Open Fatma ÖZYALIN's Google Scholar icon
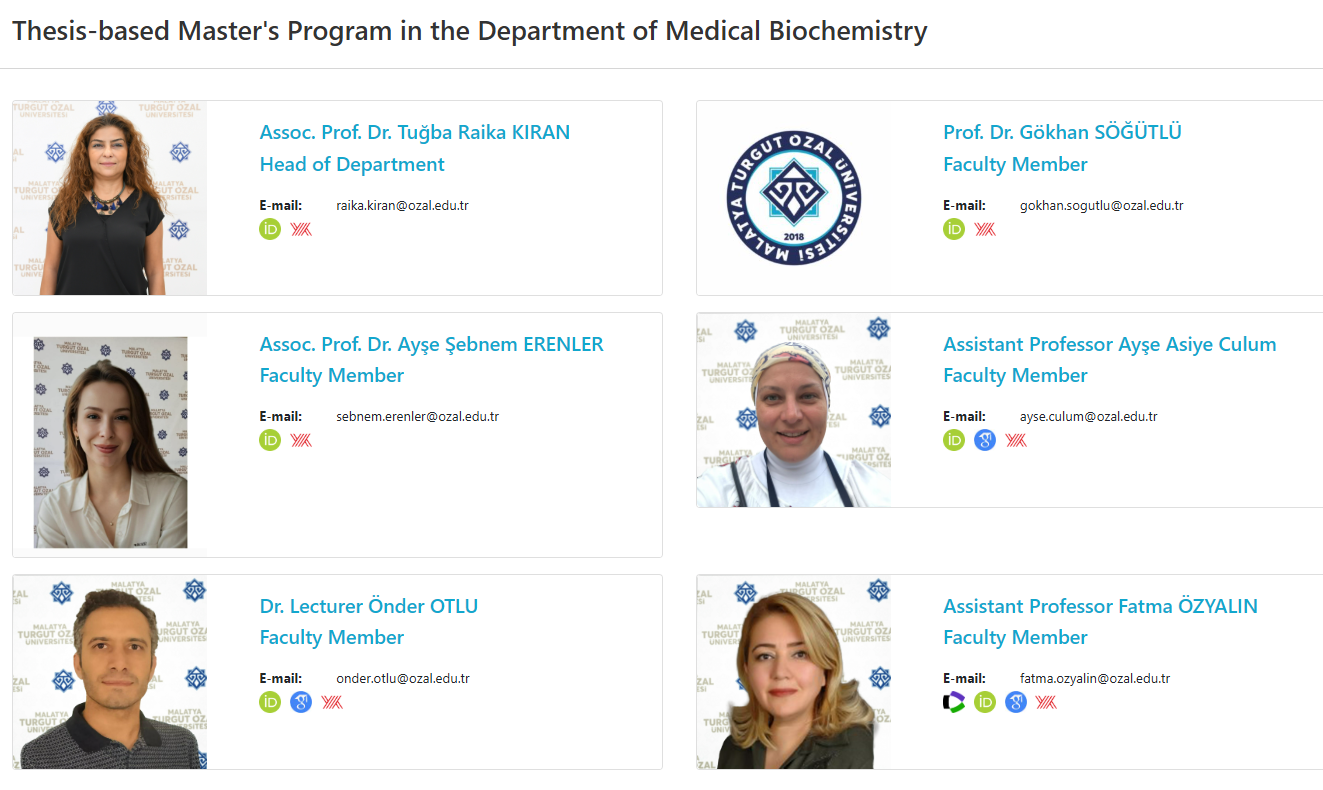 pyautogui.click(x=1016, y=702)
